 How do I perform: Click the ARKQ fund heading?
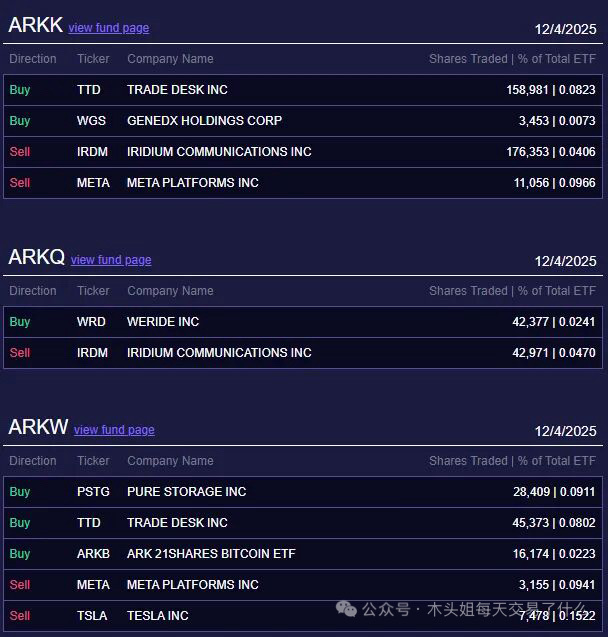[36, 258]
